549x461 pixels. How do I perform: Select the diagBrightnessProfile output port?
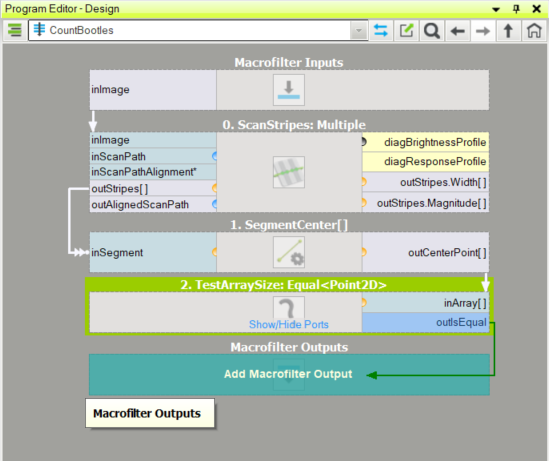coord(425,142)
